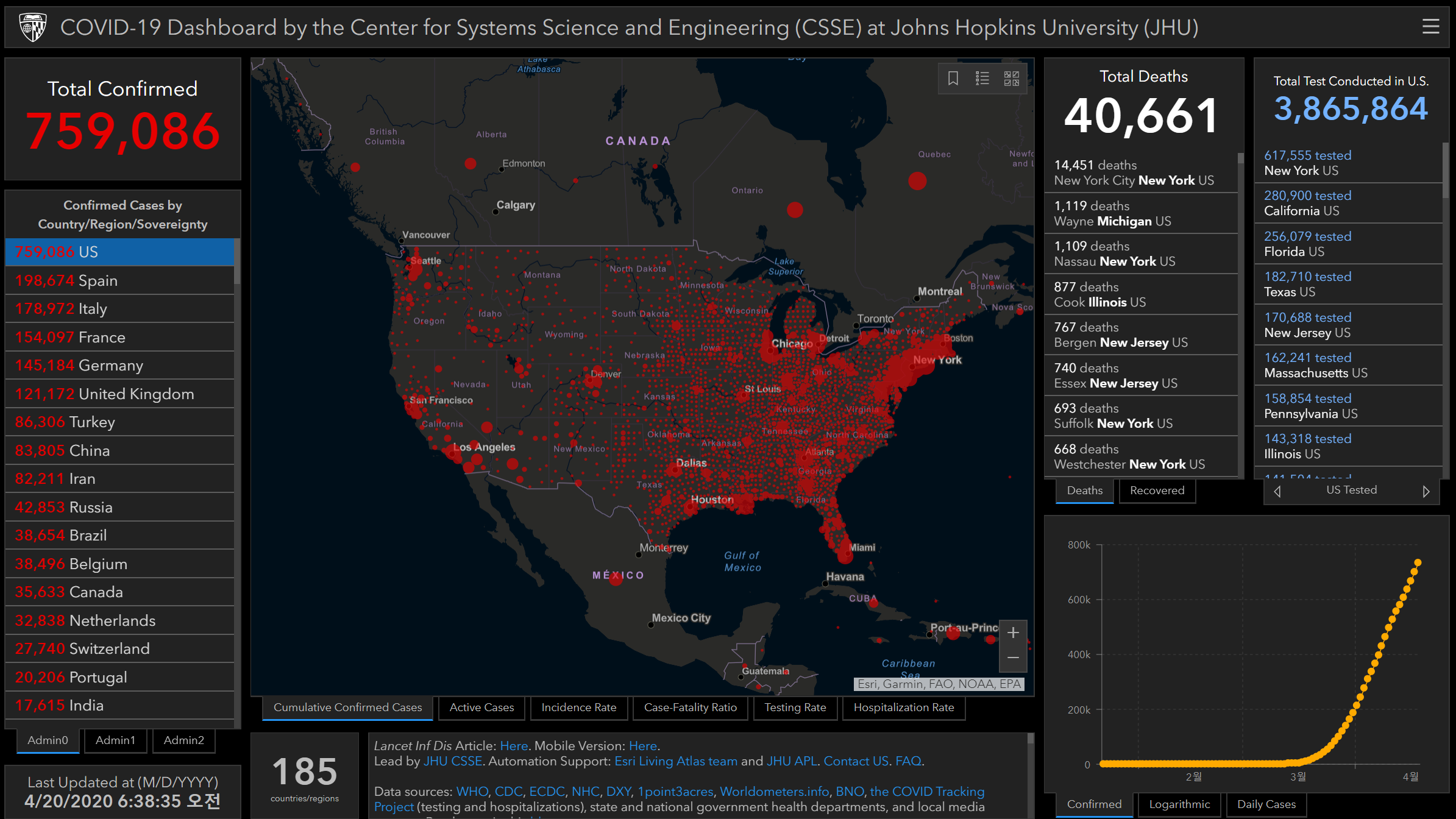Open the basemap gallery grid icon

click(x=1012, y=78)
